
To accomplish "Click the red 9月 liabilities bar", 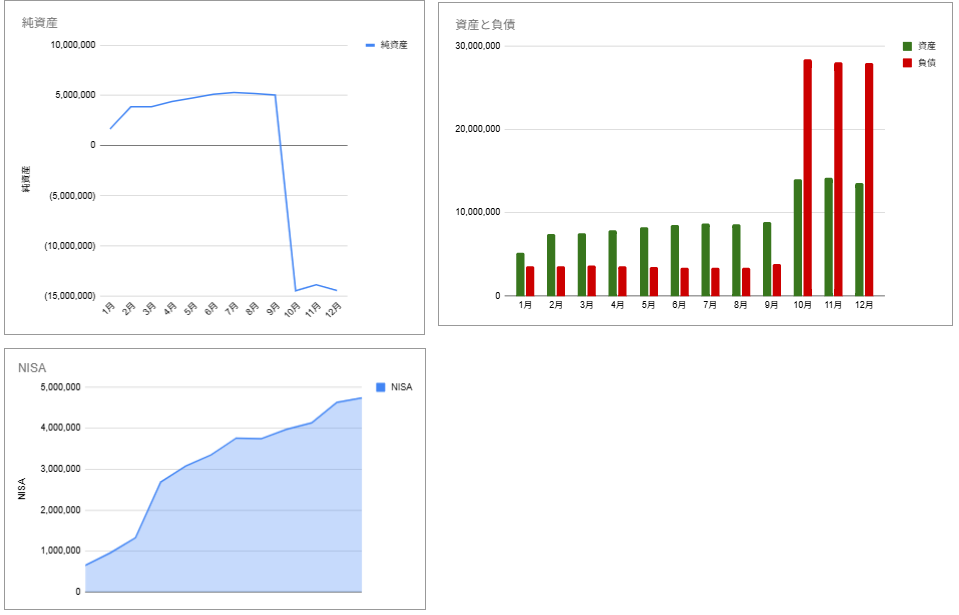I will [x=777, y=280].
